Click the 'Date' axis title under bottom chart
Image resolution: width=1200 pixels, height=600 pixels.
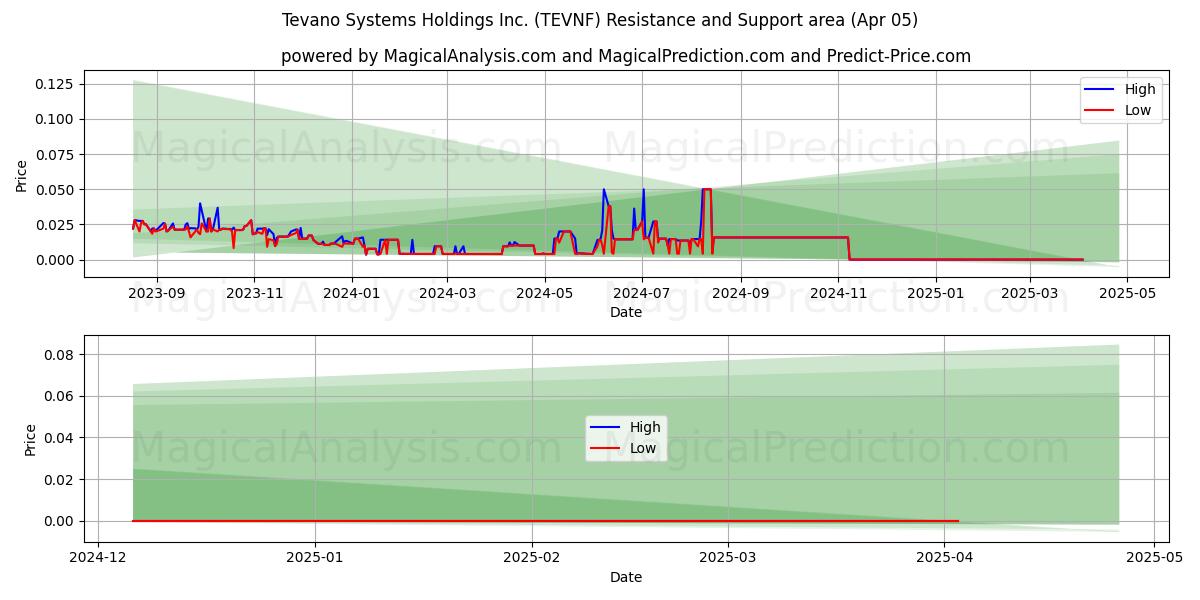pyautogui.click(x=626, y=577)
